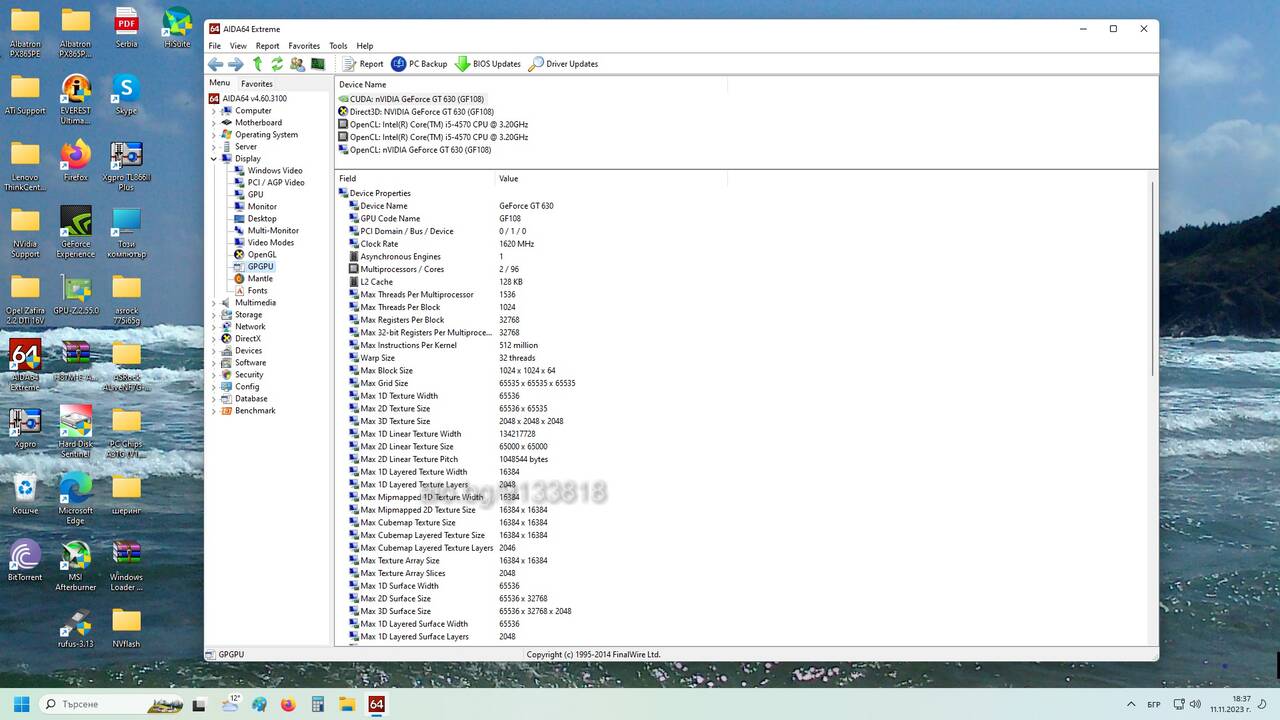Screen dimensions: 1280x720
Task: Expand the Motherboard tree node
Action: (214, 123)
